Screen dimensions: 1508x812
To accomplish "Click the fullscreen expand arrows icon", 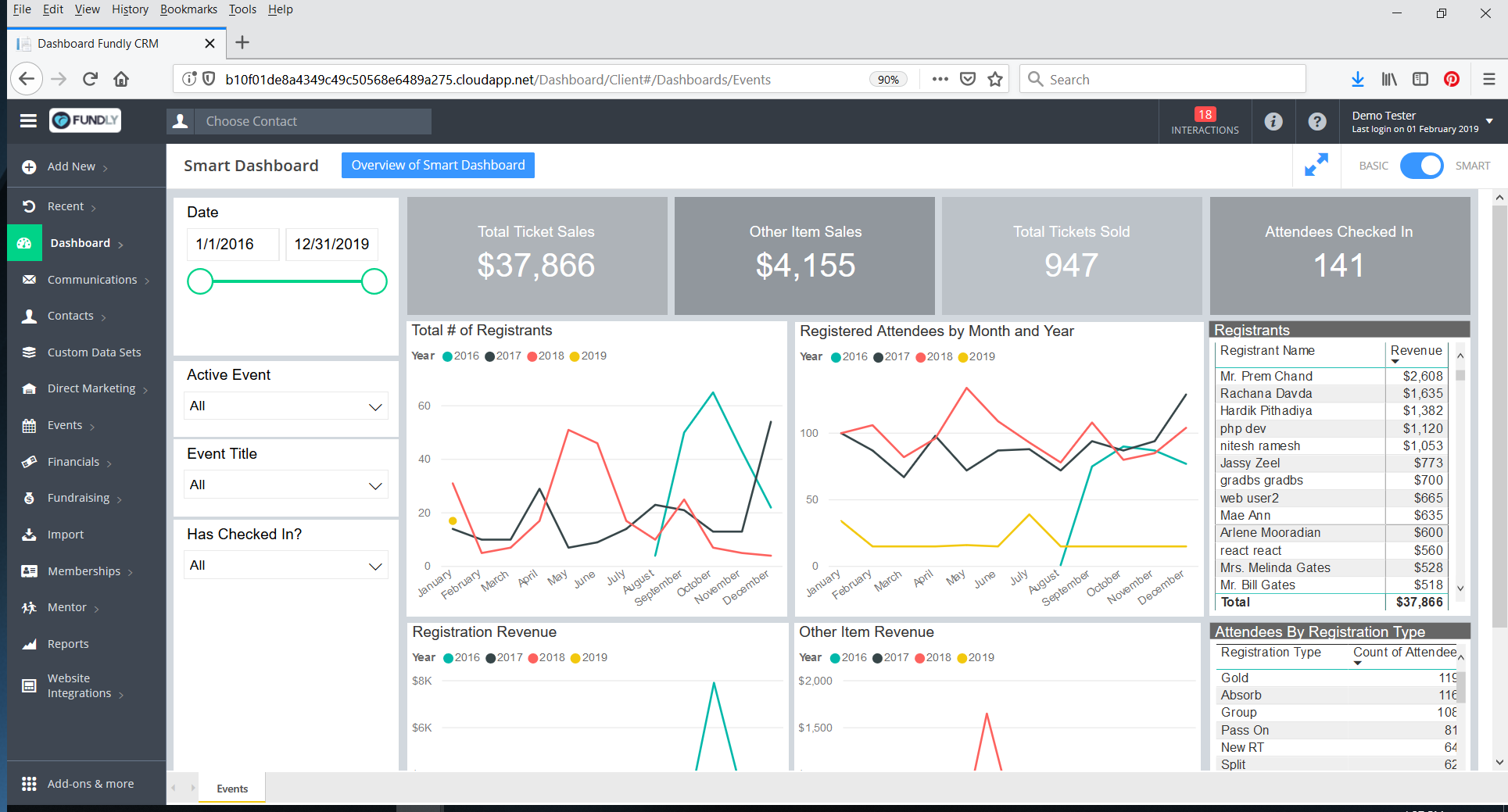I will point(1316,165).
